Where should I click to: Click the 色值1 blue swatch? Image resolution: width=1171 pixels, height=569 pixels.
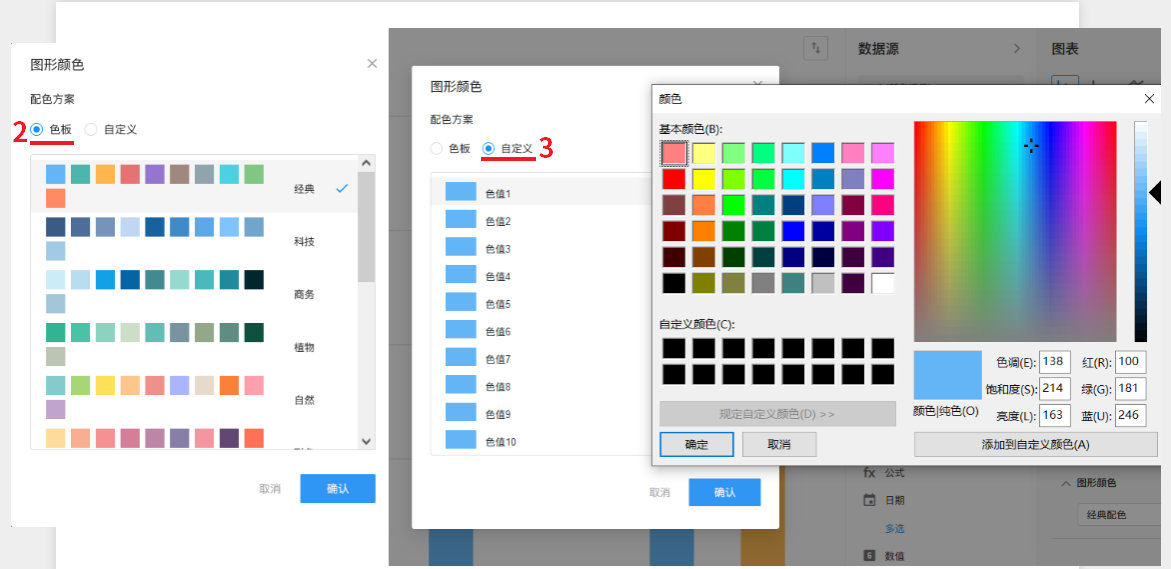460,193
